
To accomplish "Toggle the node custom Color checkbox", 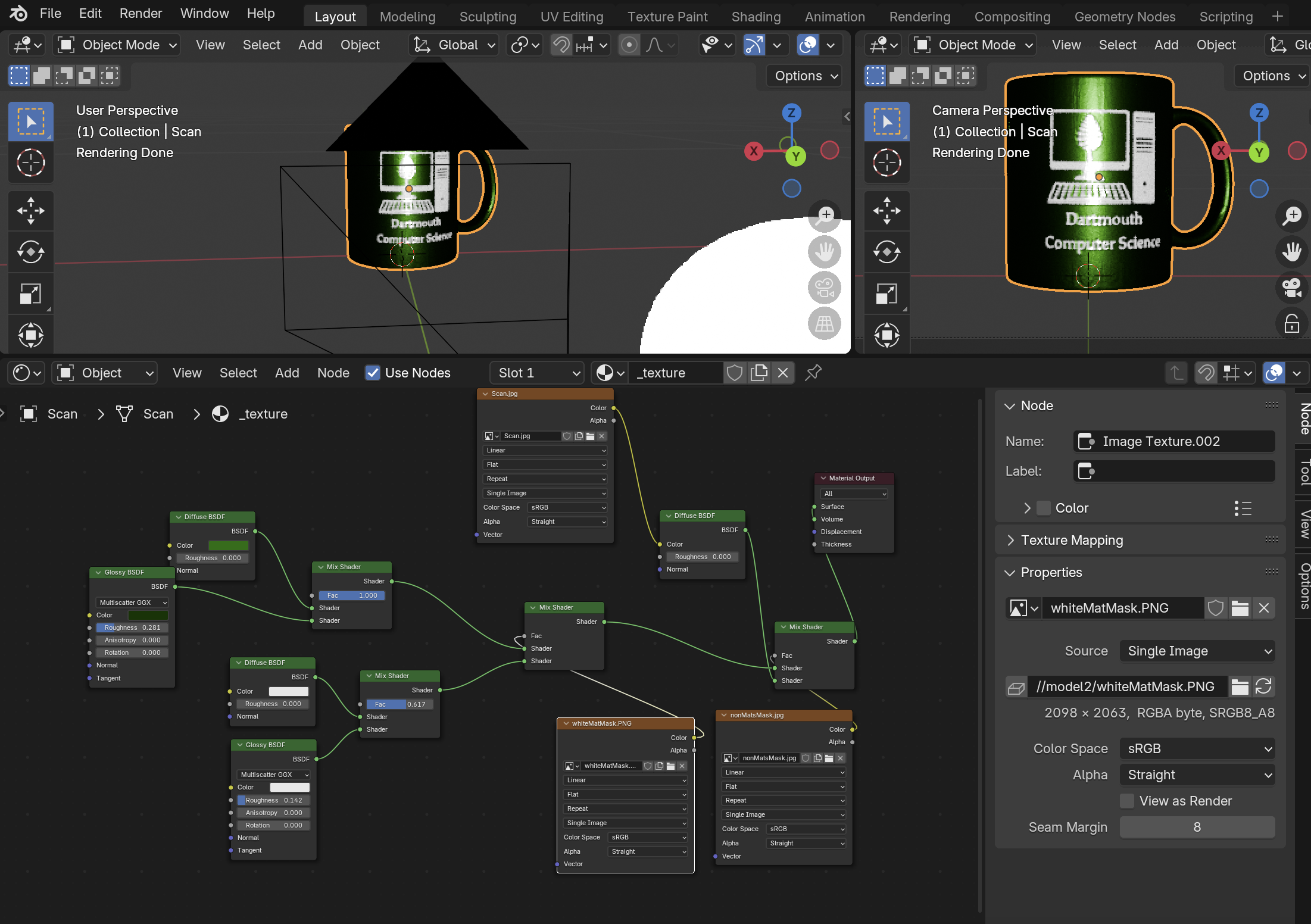I will pyautogui.click(x=1044, y=508).
